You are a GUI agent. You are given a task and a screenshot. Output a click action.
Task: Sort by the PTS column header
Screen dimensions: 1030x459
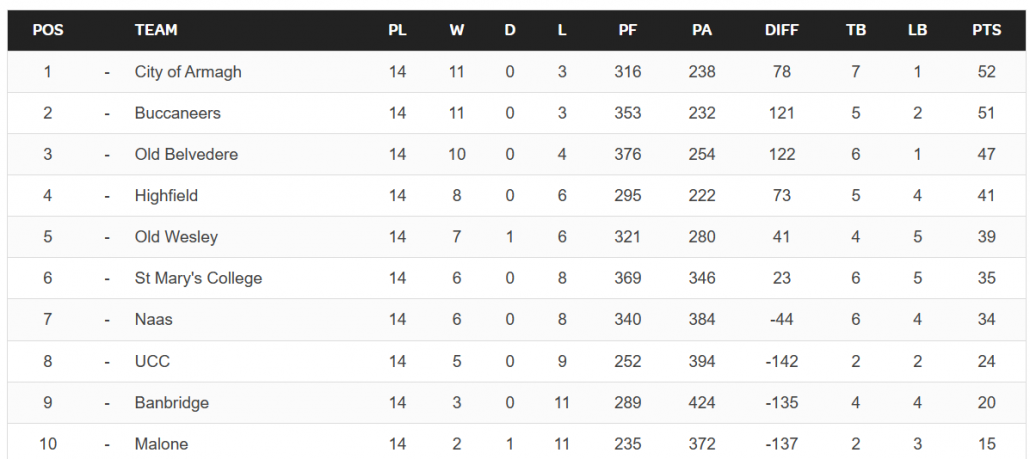click(x=987, y=30)
